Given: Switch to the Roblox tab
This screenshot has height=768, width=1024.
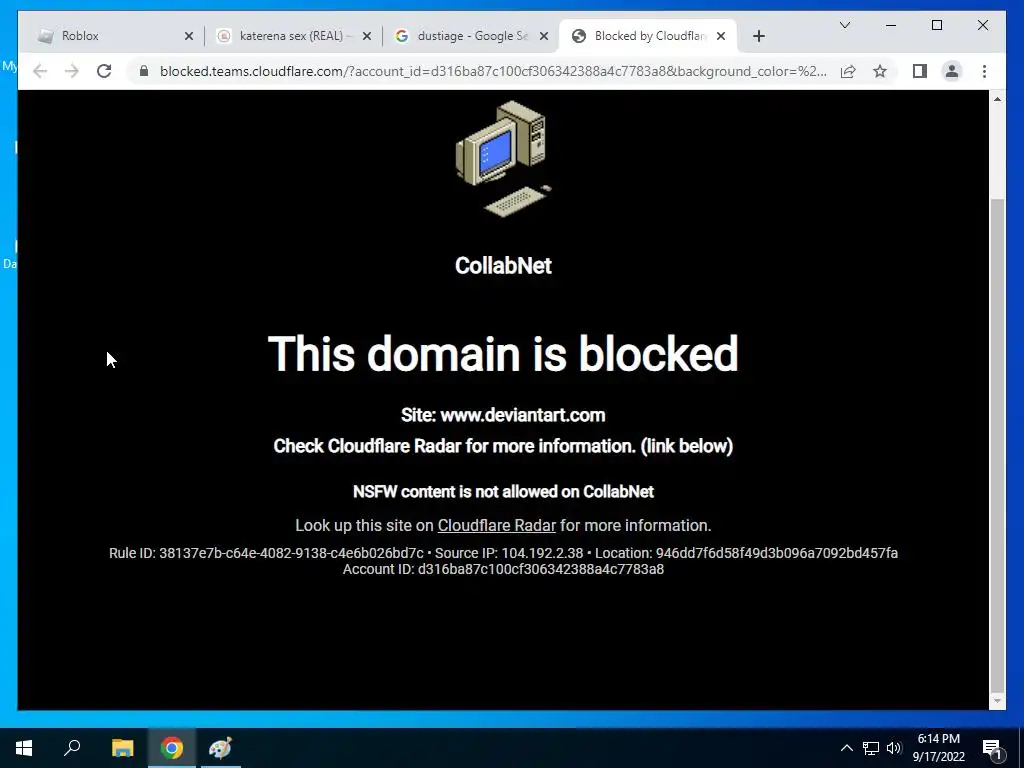Looking at the screenshot, I should (106, 36).
